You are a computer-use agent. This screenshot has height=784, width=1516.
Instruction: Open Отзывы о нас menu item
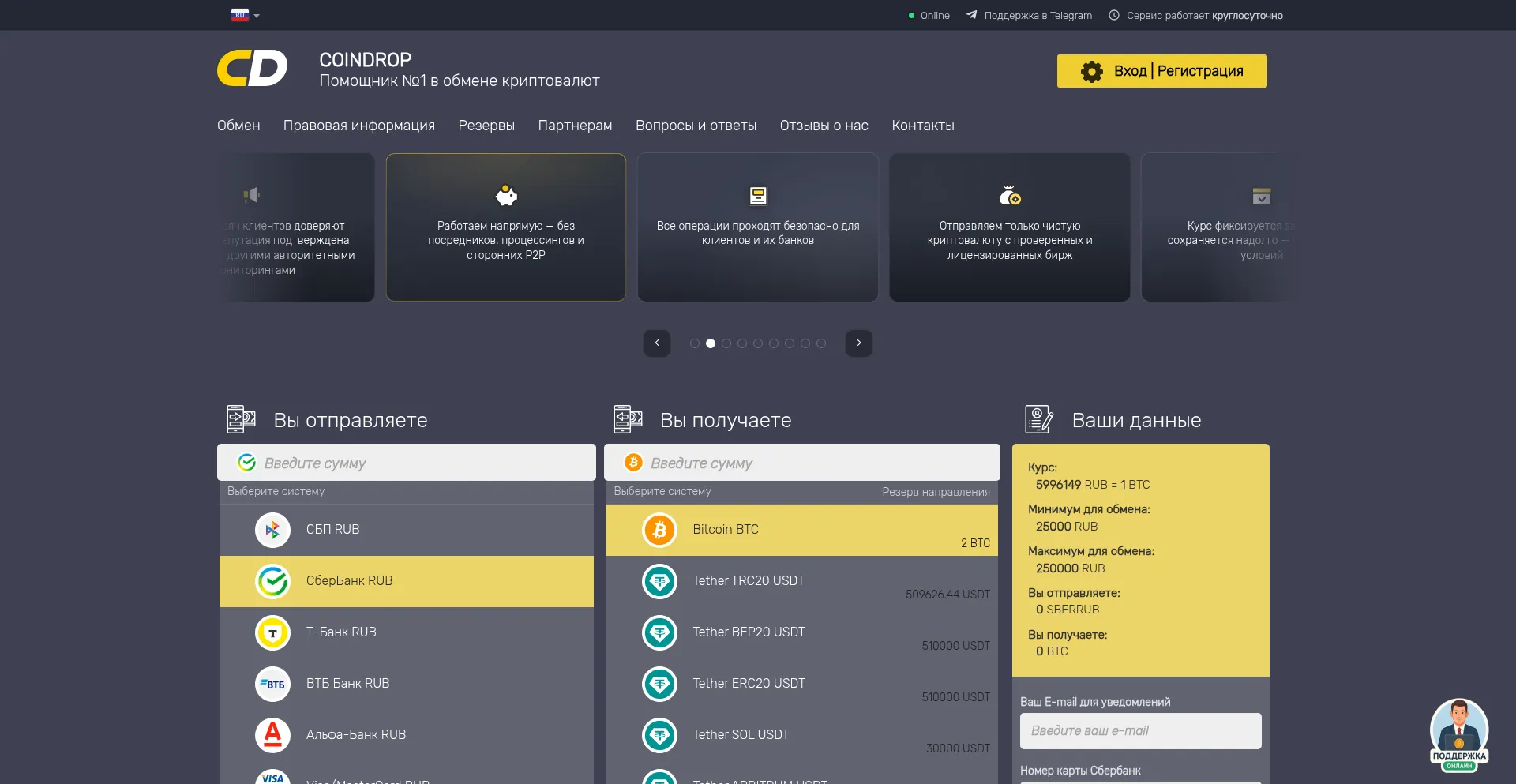point(824,126)
